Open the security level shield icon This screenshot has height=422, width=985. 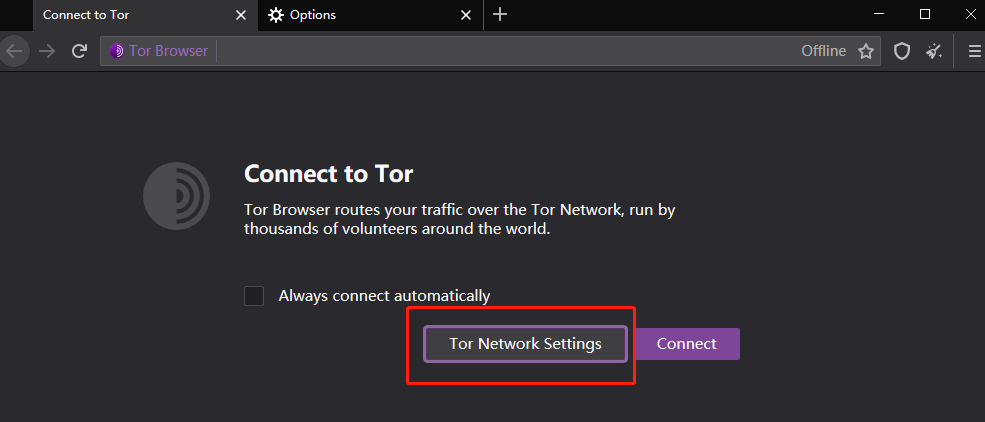[x=902, y=51]
